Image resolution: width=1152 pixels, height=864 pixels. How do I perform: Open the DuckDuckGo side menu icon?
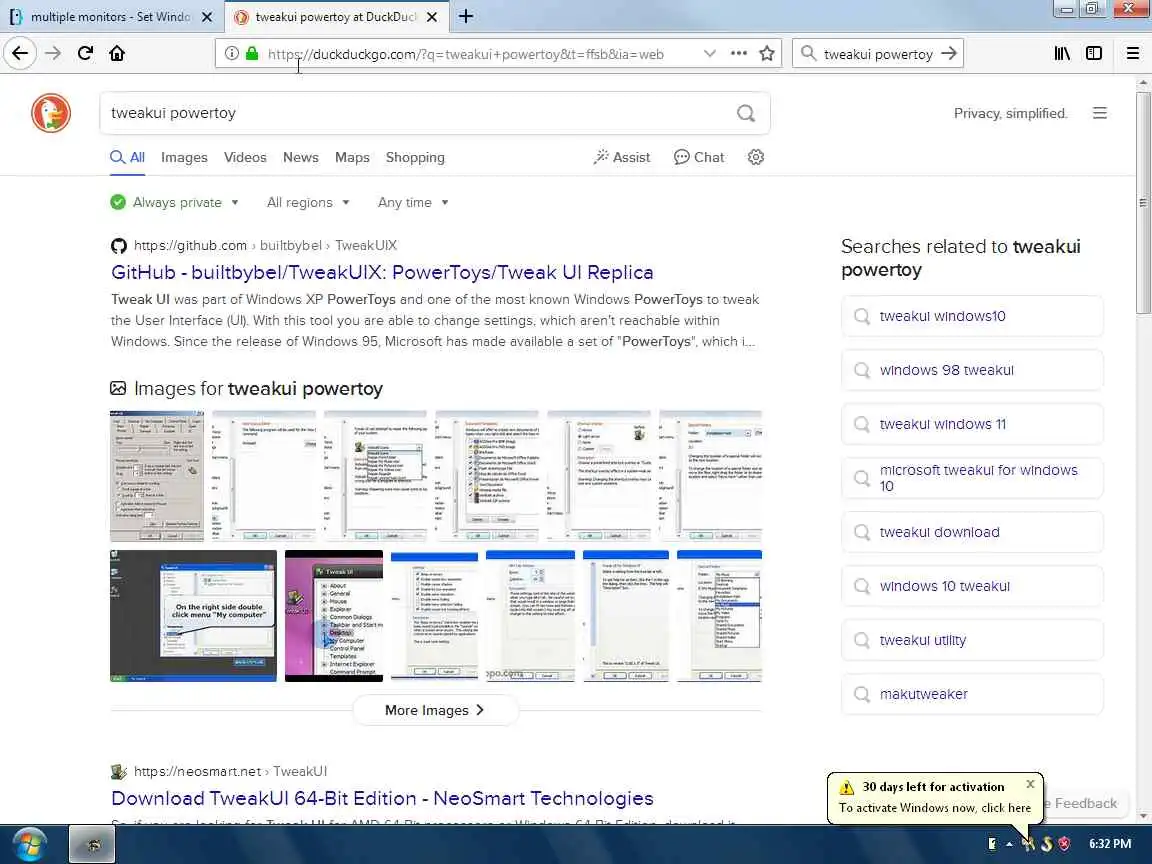pyautogui.click(x=1099, y=113)
